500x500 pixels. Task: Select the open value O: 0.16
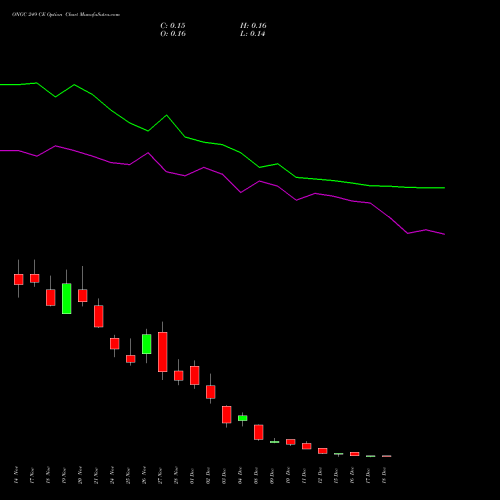point(173,34)
